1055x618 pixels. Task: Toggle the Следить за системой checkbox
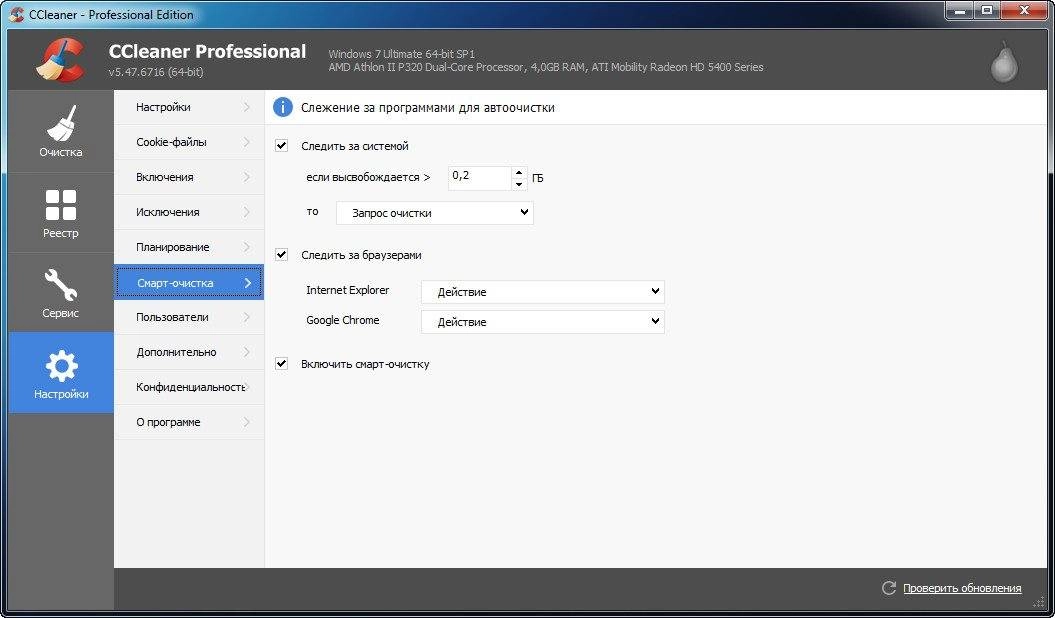[x=281, y=145]
